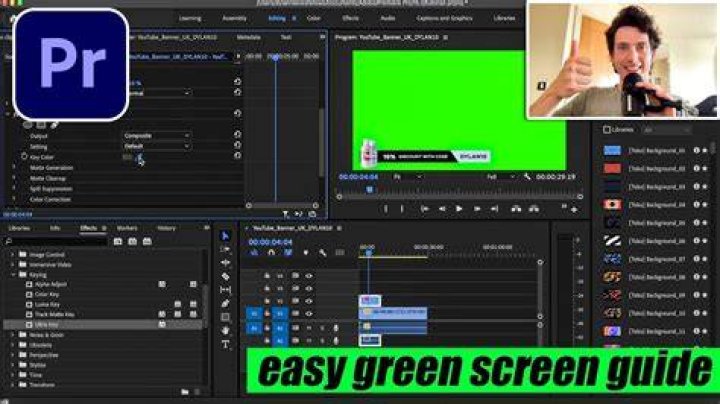Select the Hand tool
The image size is (720, 404).
click(225, 331)
